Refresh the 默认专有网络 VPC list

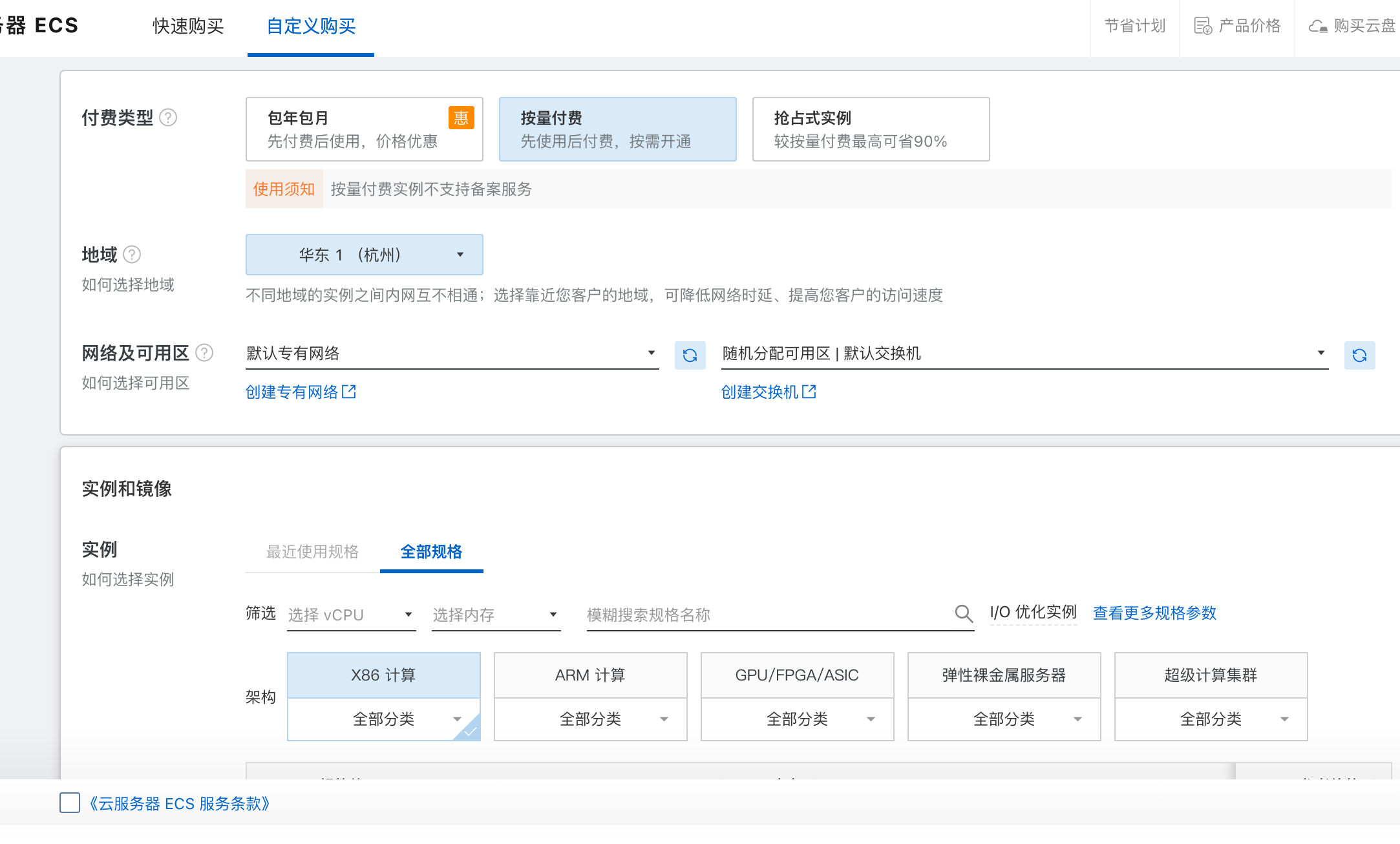coord(690,355)
